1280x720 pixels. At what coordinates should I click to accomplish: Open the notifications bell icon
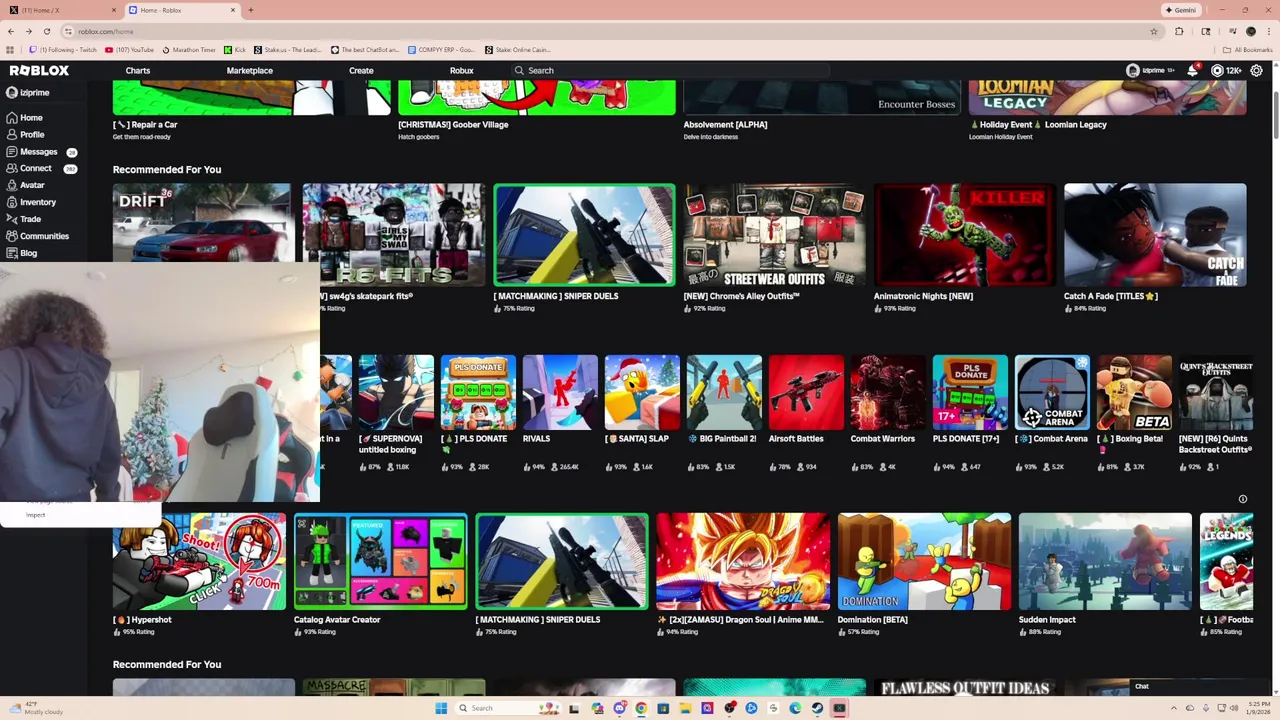[1192, 70]
